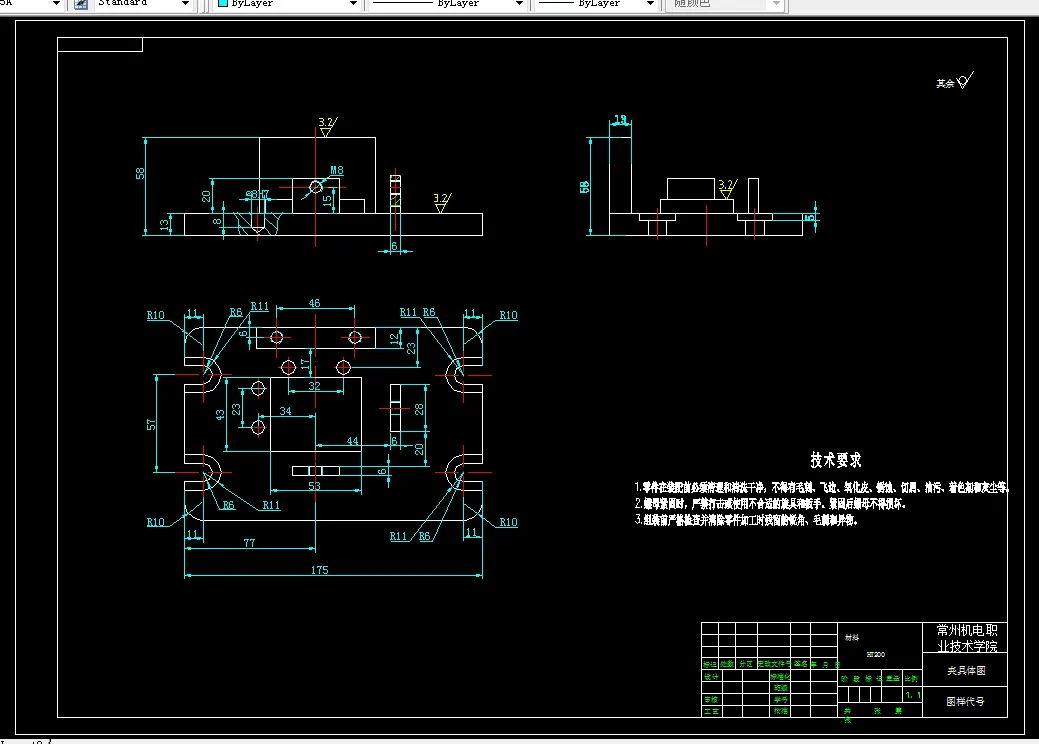The width and height of the screenshot is (1039, 744).
Task: Click the 分区 column header
Action: pos(746,664)
